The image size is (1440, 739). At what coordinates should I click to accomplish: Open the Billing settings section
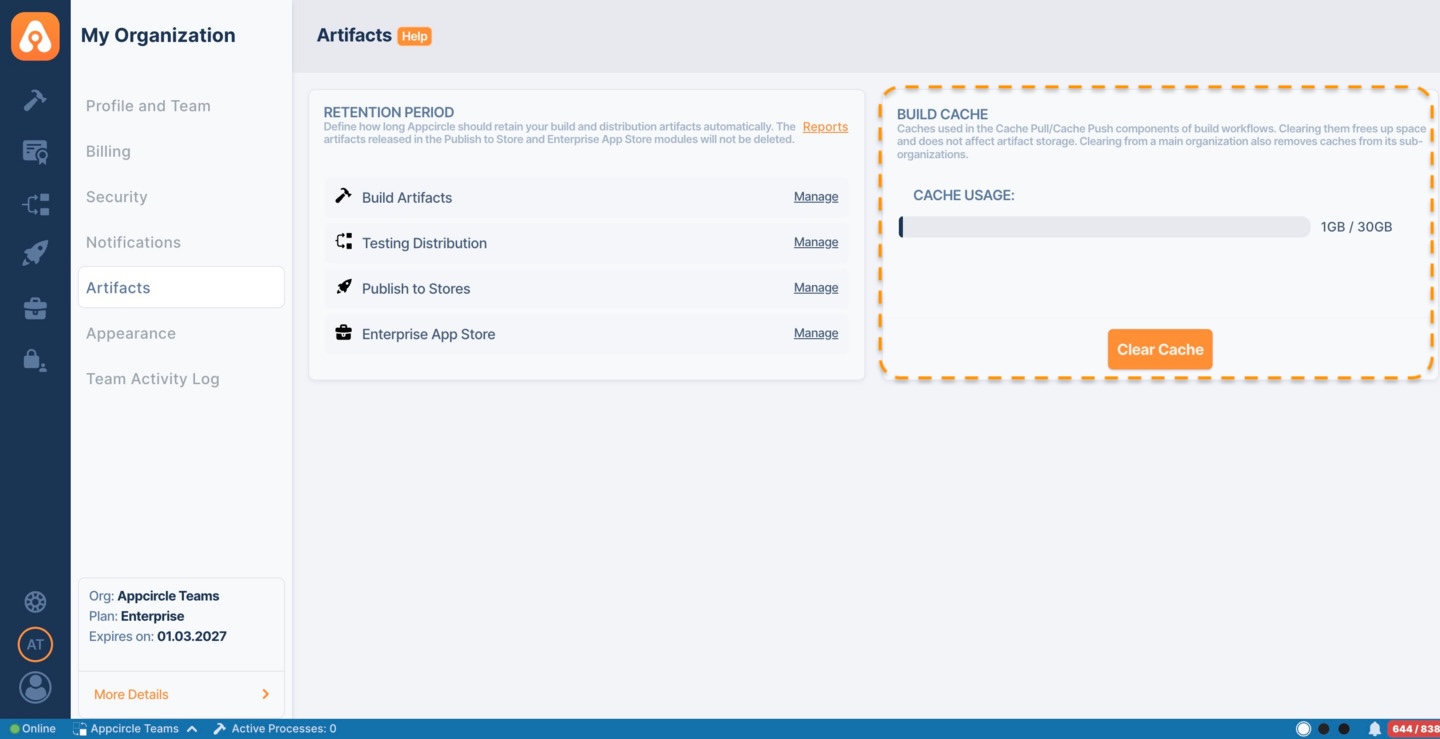[x=107, y=151]
